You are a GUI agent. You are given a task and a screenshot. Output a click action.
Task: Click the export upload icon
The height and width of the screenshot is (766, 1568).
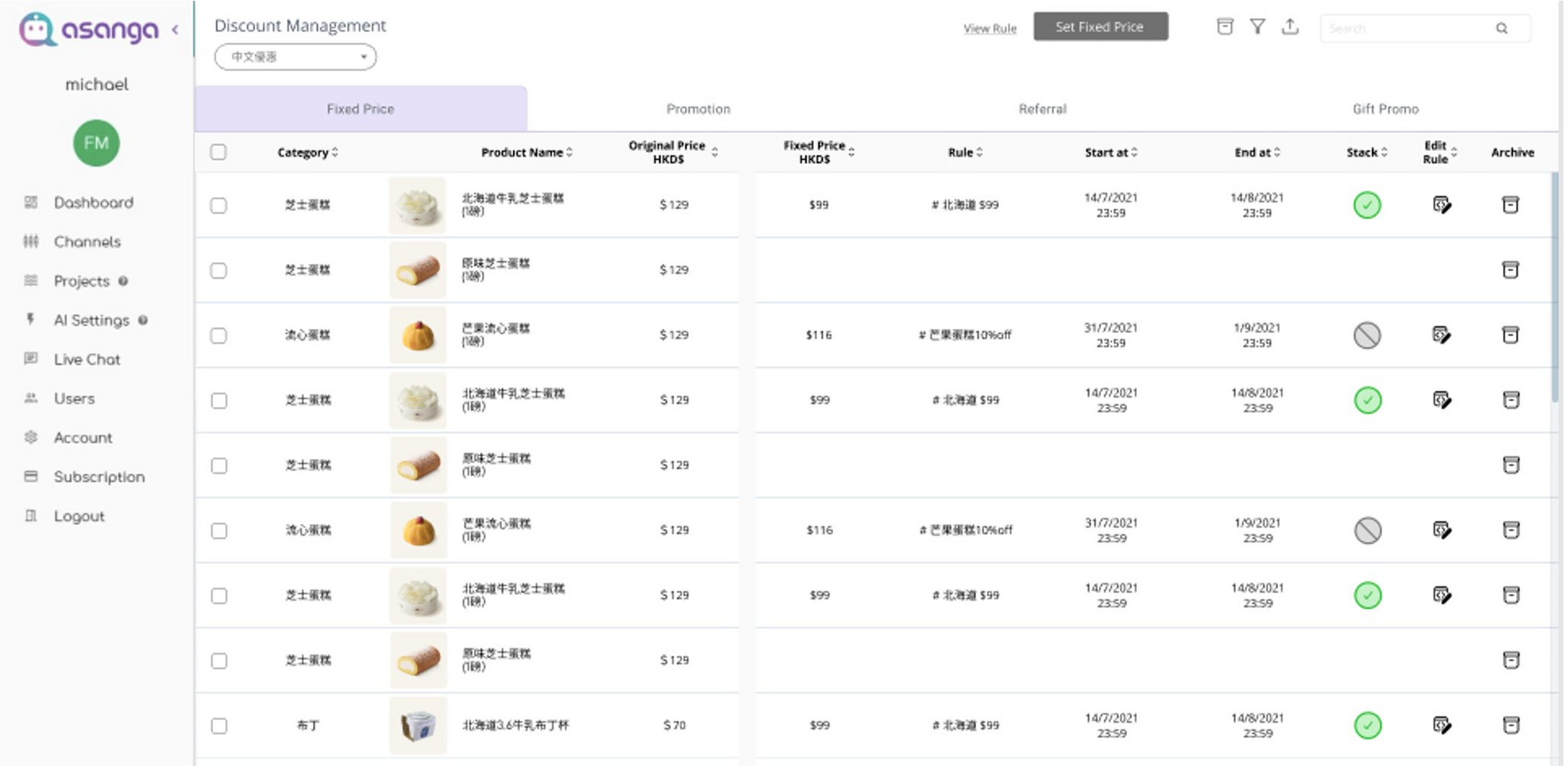[1290, 27]
